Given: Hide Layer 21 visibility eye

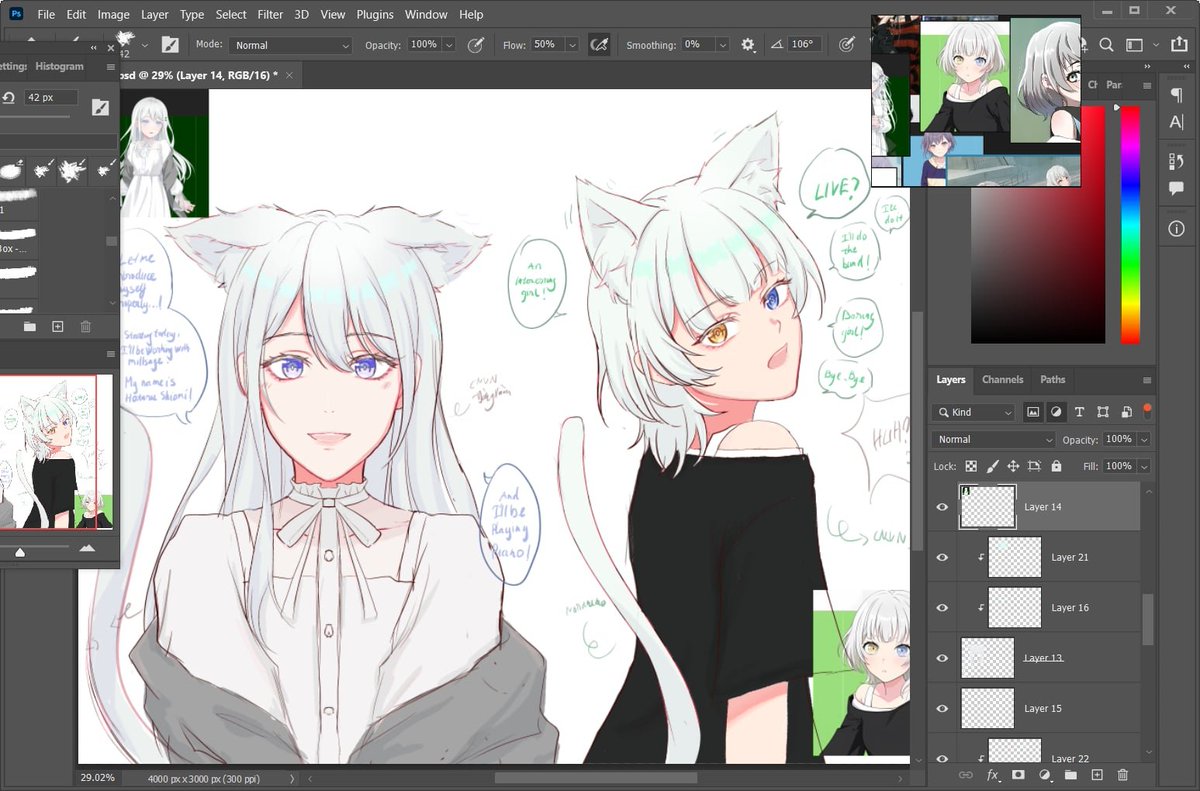Looking at the screenshot, I should tap(941, 557).
